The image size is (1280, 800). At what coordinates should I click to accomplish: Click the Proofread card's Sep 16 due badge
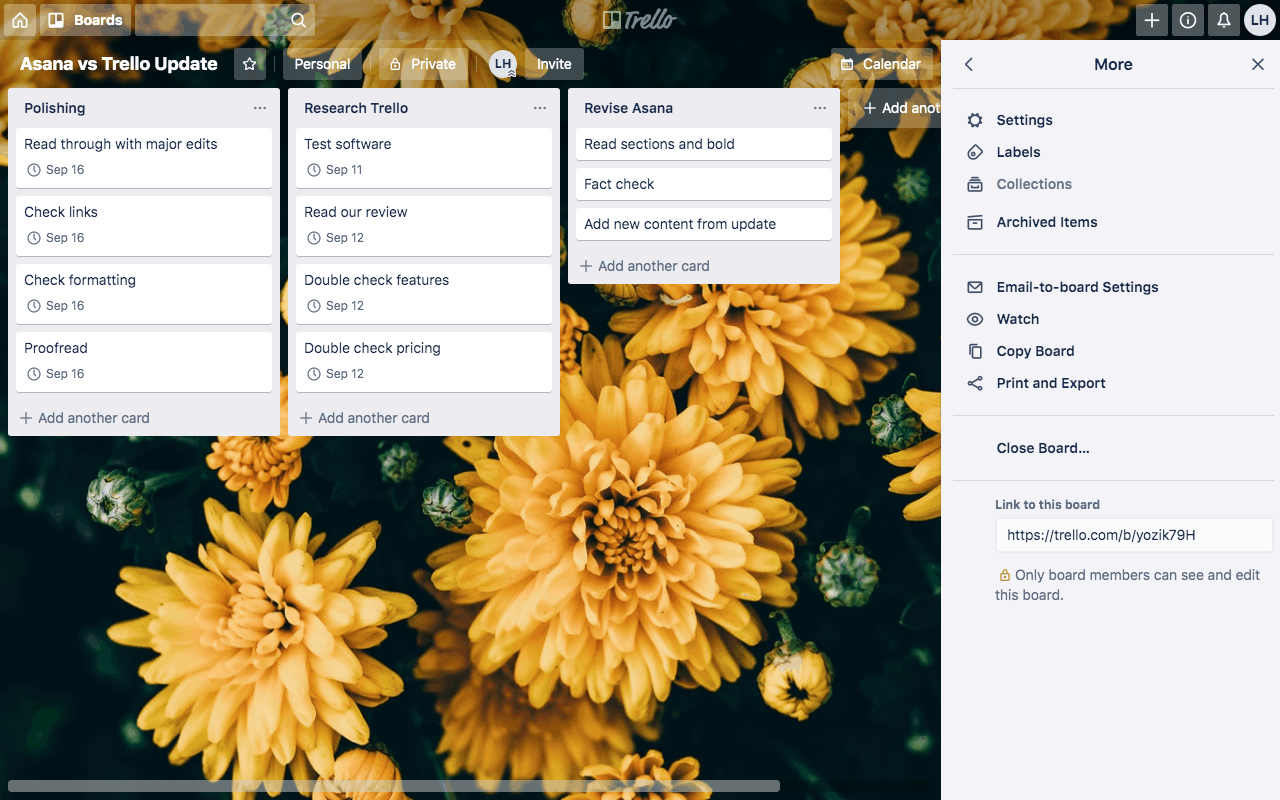click(55, 374)
